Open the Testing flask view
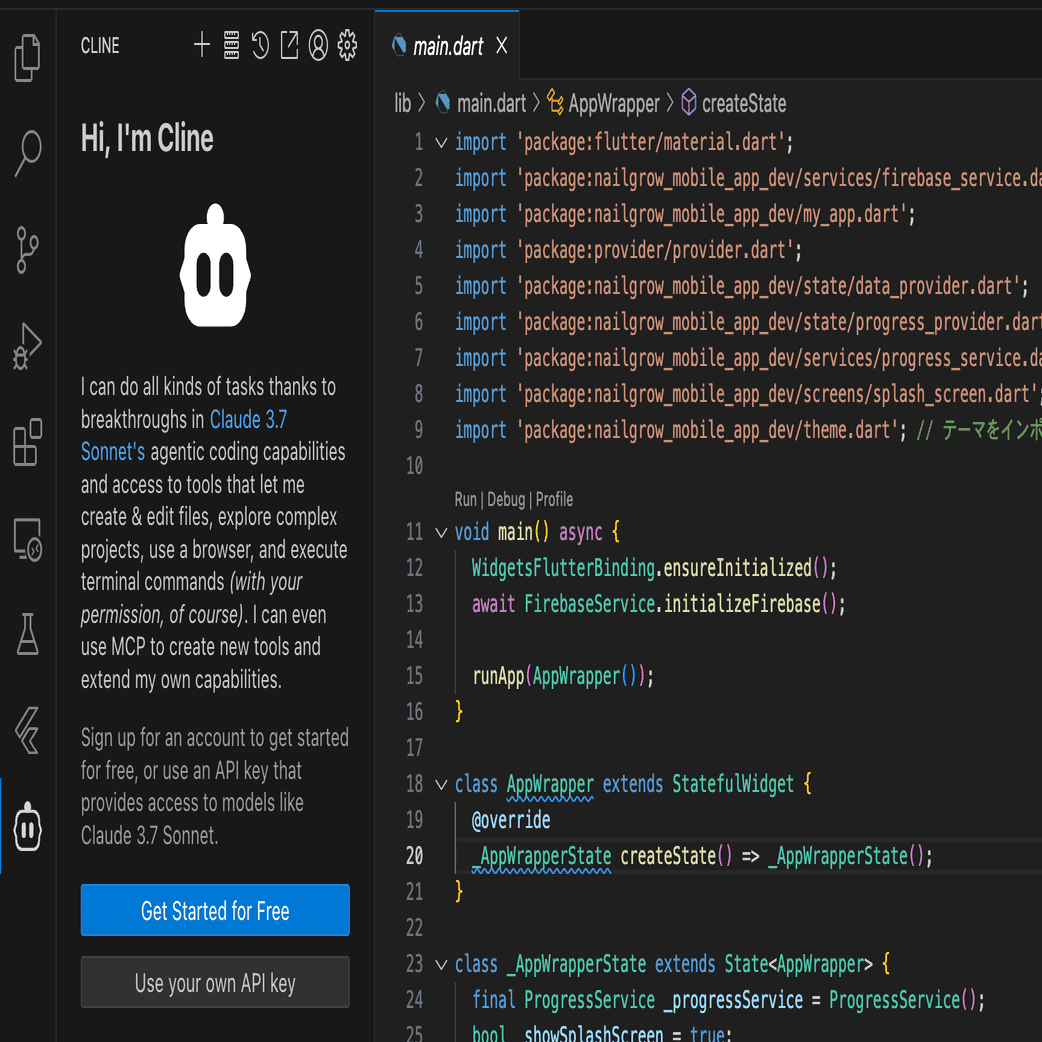 (x=27, y=634)
